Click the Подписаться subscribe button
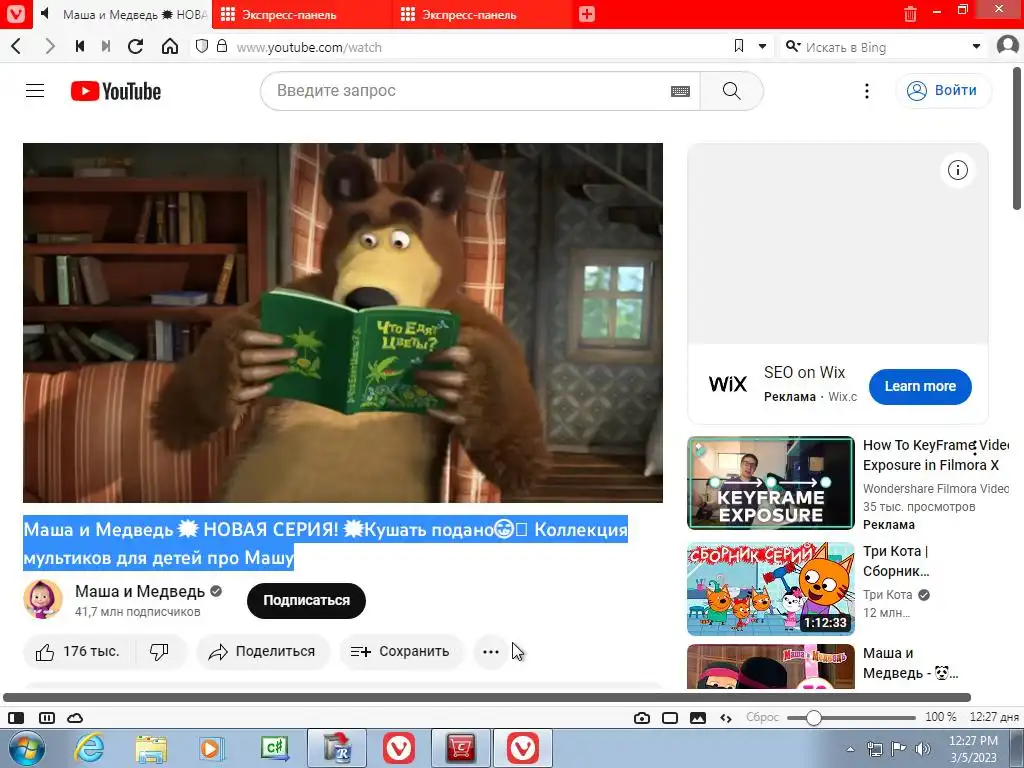 point(306,600)
